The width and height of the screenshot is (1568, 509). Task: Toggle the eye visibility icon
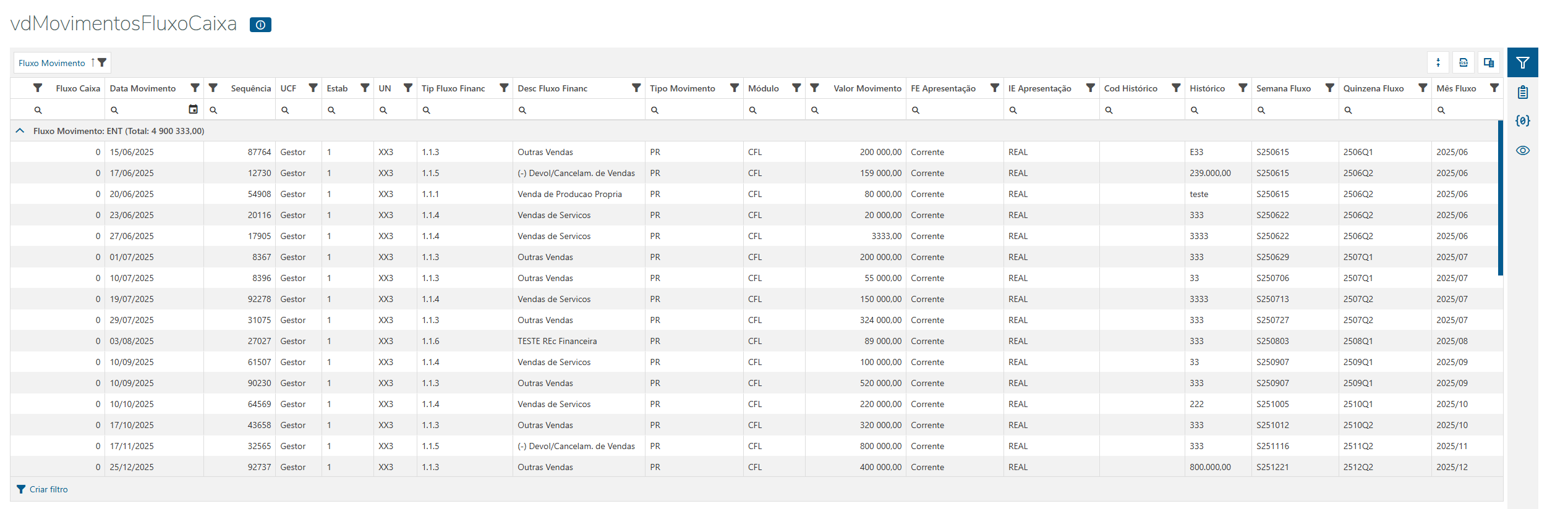point(1522,151)
